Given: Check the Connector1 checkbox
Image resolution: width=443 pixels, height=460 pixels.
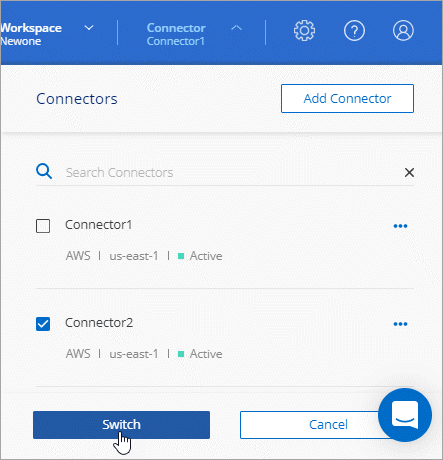Looking at the screenshot, I should pos(43,226).
